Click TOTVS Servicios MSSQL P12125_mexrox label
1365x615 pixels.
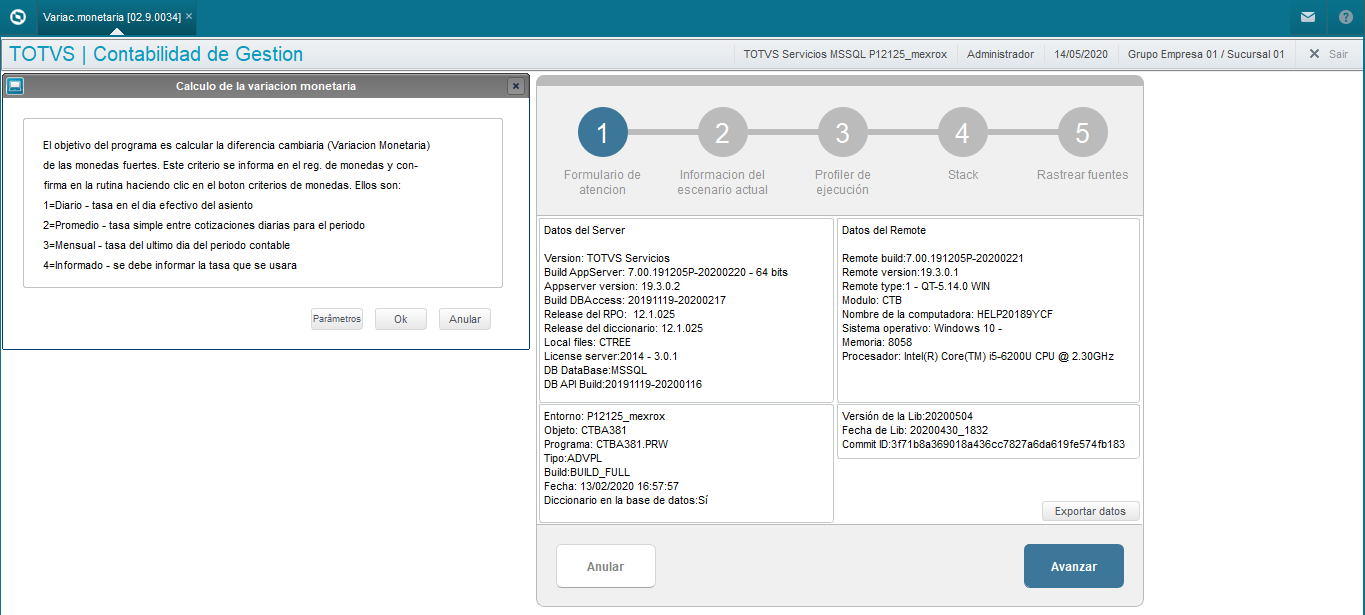(x=845, y=54)
